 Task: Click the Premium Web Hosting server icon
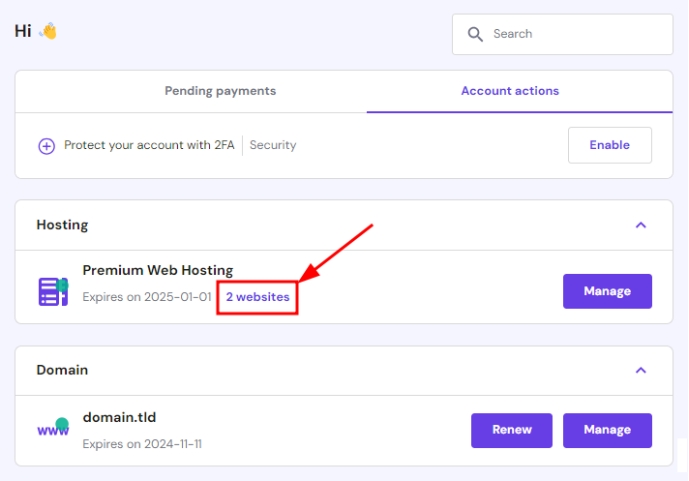tap(53, 291)
